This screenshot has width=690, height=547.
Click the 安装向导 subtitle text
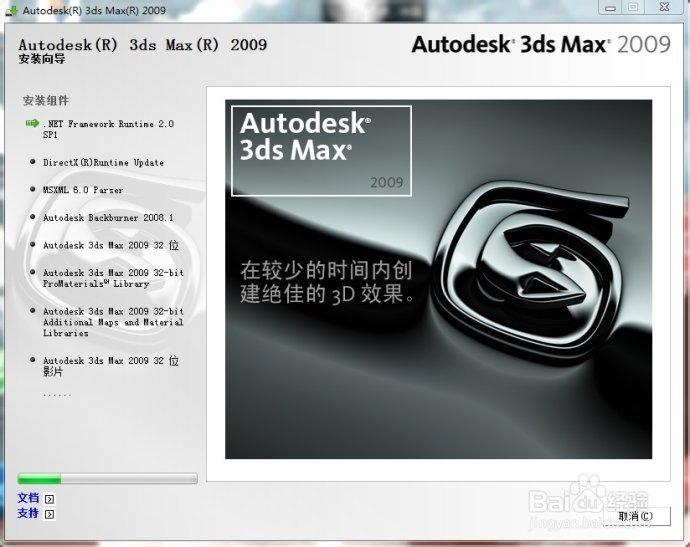point(42,59)
